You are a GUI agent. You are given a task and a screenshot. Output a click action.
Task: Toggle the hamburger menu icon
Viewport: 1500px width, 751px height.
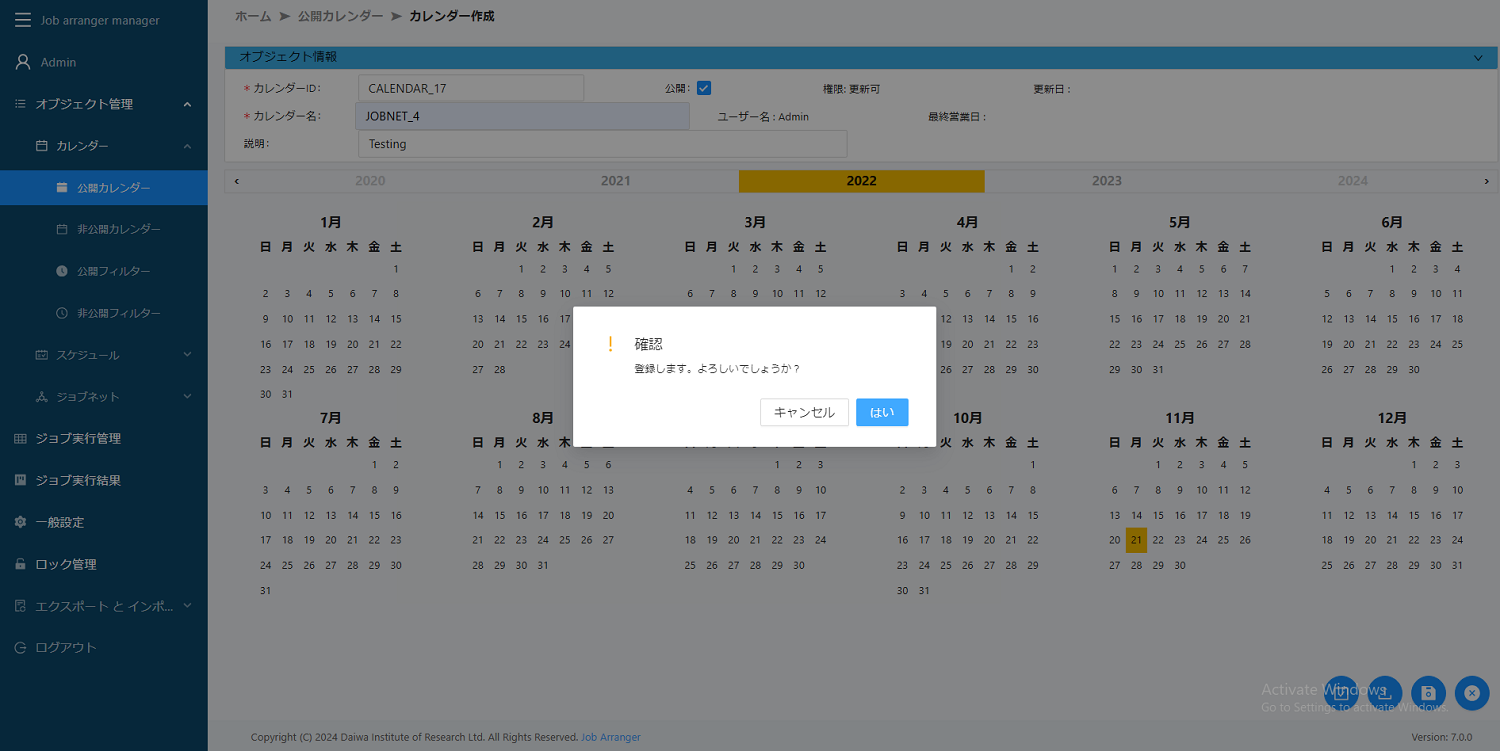click(x=22, y=20)
